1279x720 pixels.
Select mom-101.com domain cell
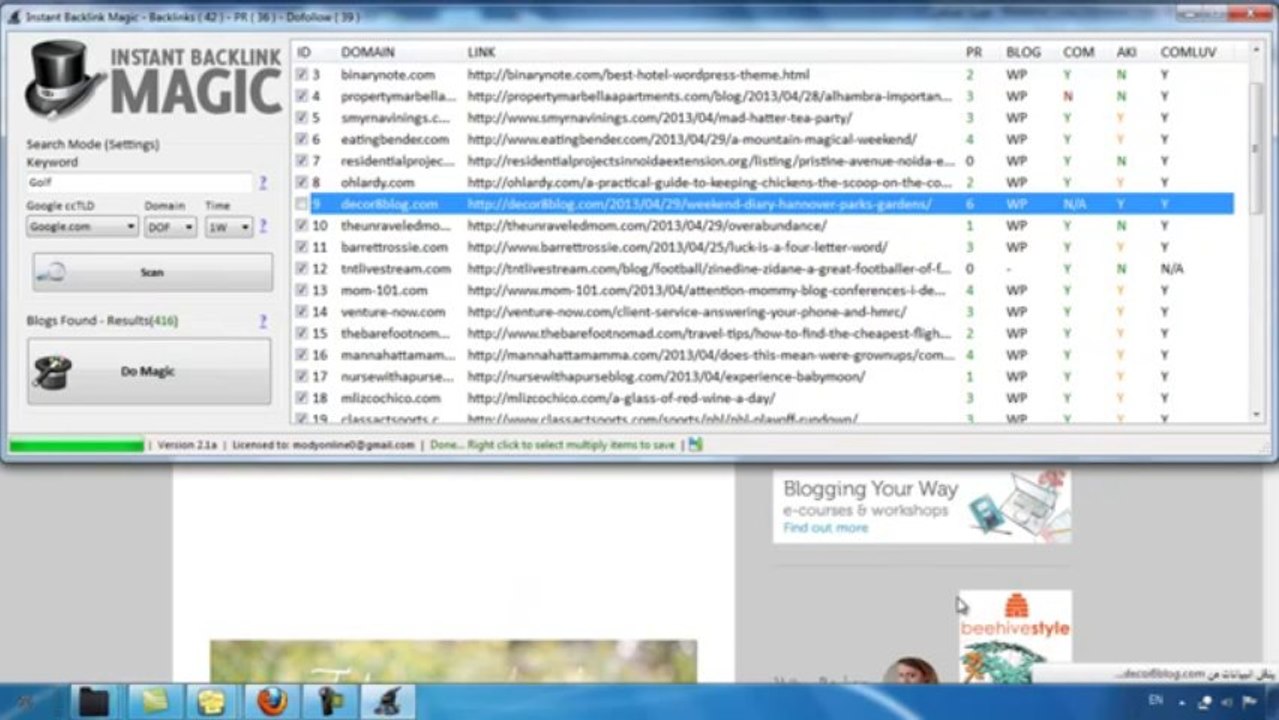pos(384,291)
